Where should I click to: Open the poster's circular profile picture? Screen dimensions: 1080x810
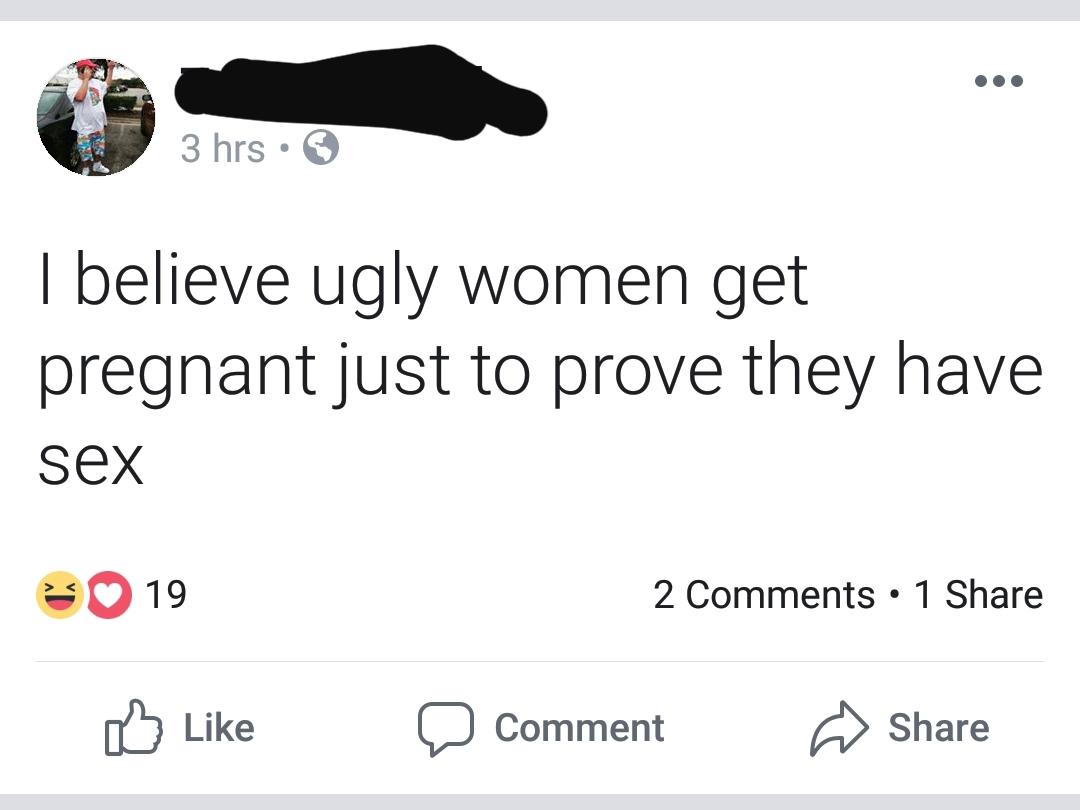click(96, 116)
